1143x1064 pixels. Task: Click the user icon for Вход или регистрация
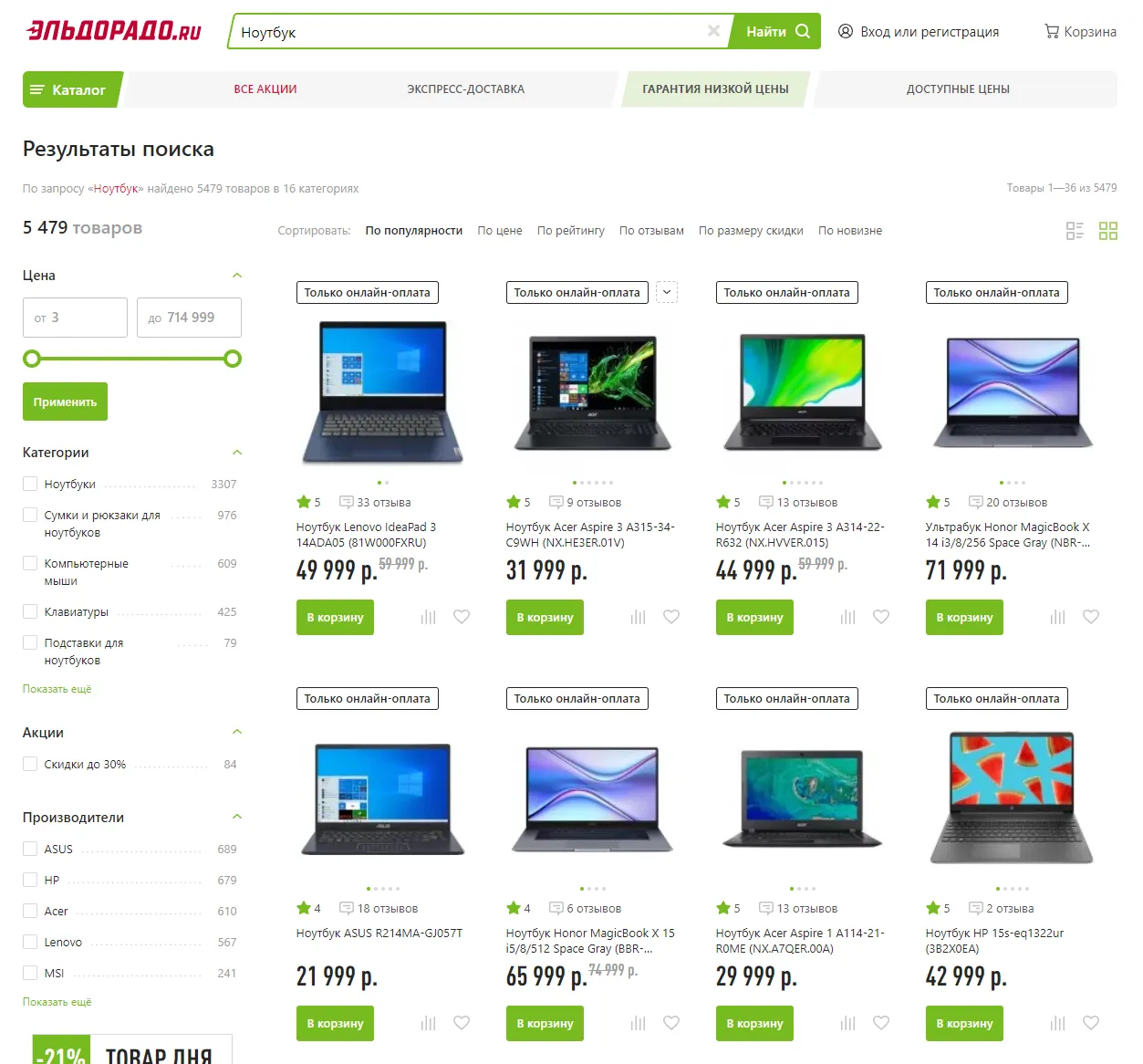coord(846,31)
